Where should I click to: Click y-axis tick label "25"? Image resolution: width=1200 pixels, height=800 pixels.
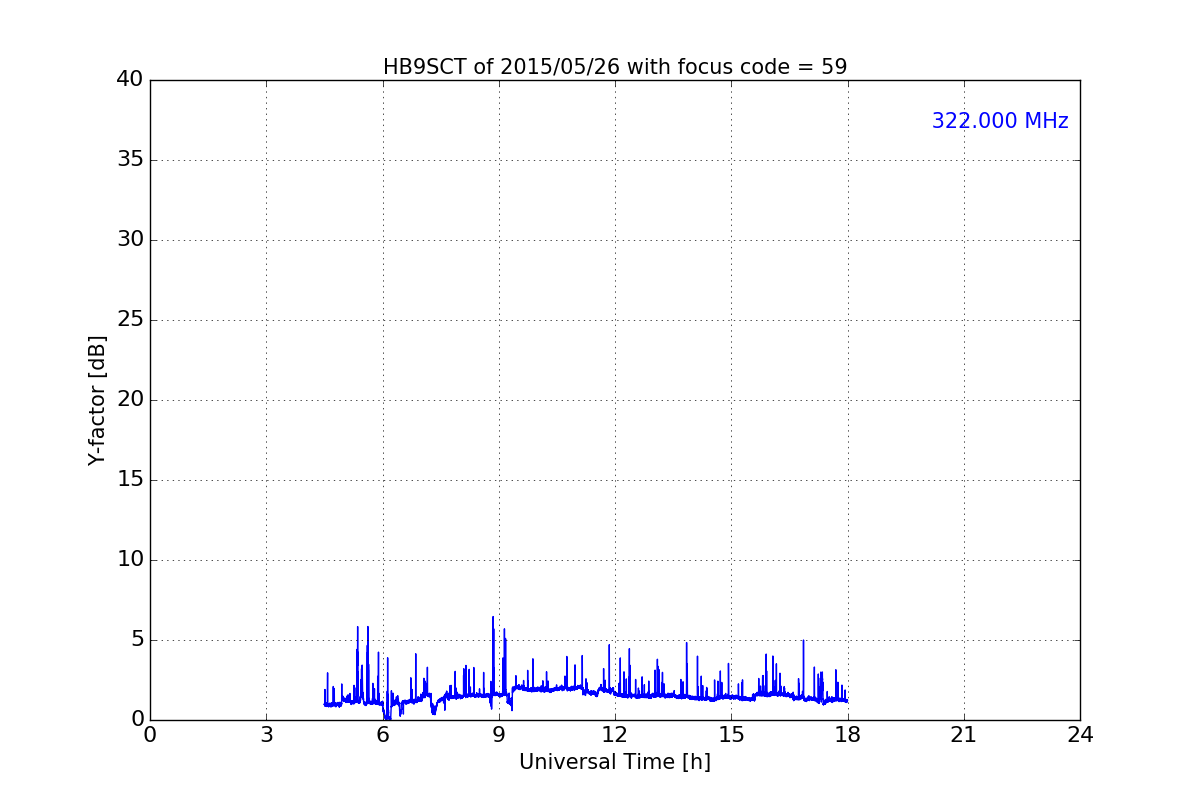pos(130,320)
